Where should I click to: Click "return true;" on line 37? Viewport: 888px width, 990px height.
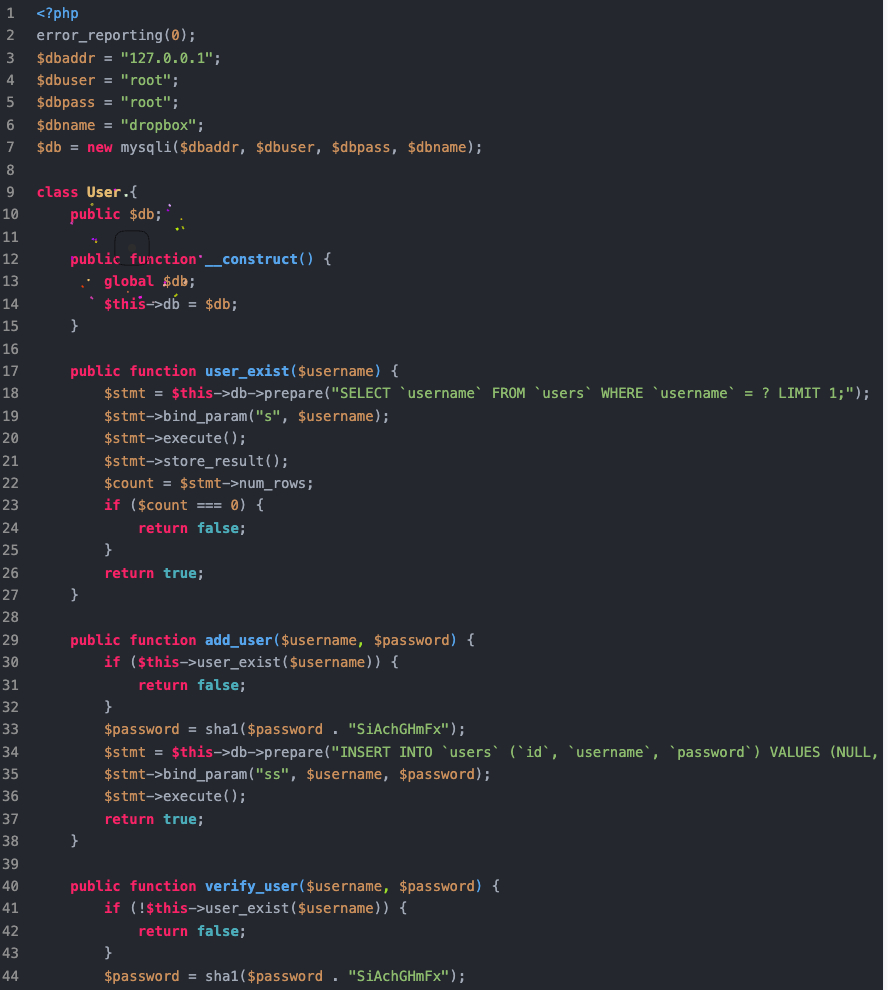click(154, 819)
